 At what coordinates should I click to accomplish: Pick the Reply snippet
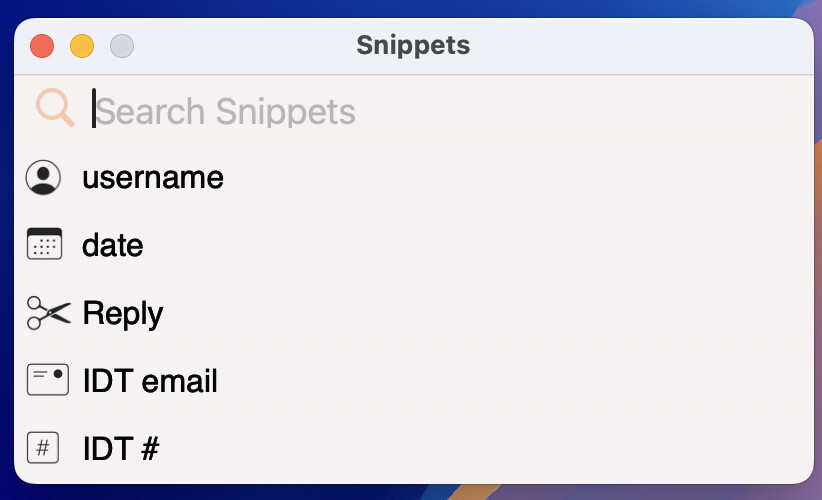(123, 313)
